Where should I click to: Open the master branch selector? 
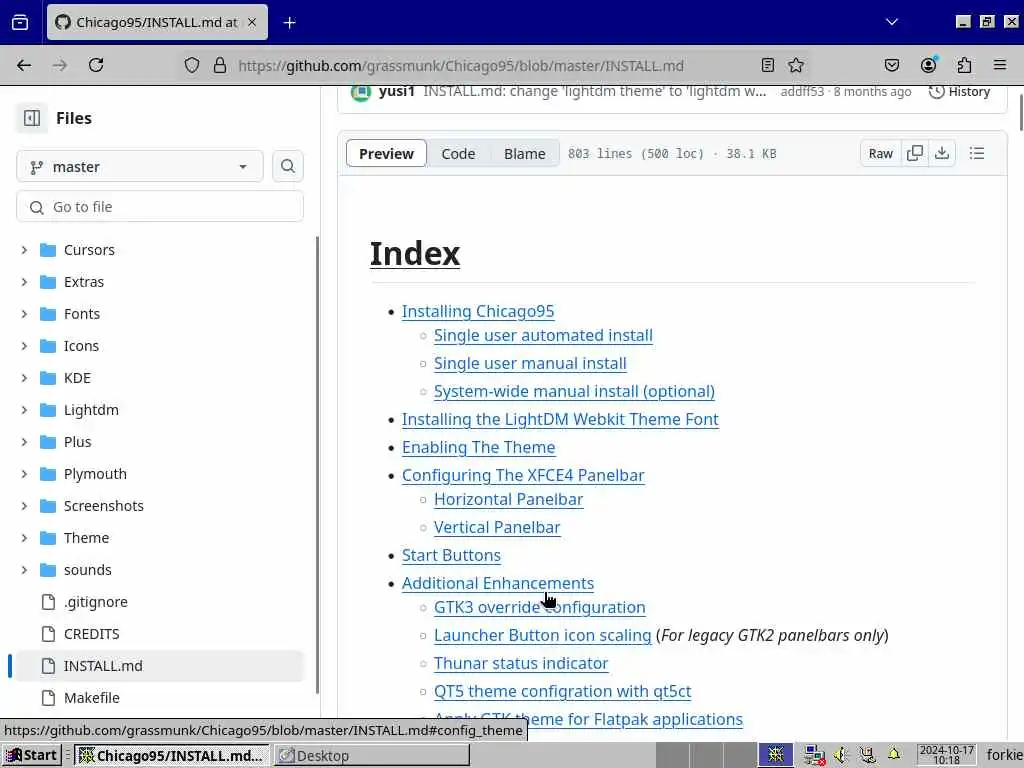140,167
